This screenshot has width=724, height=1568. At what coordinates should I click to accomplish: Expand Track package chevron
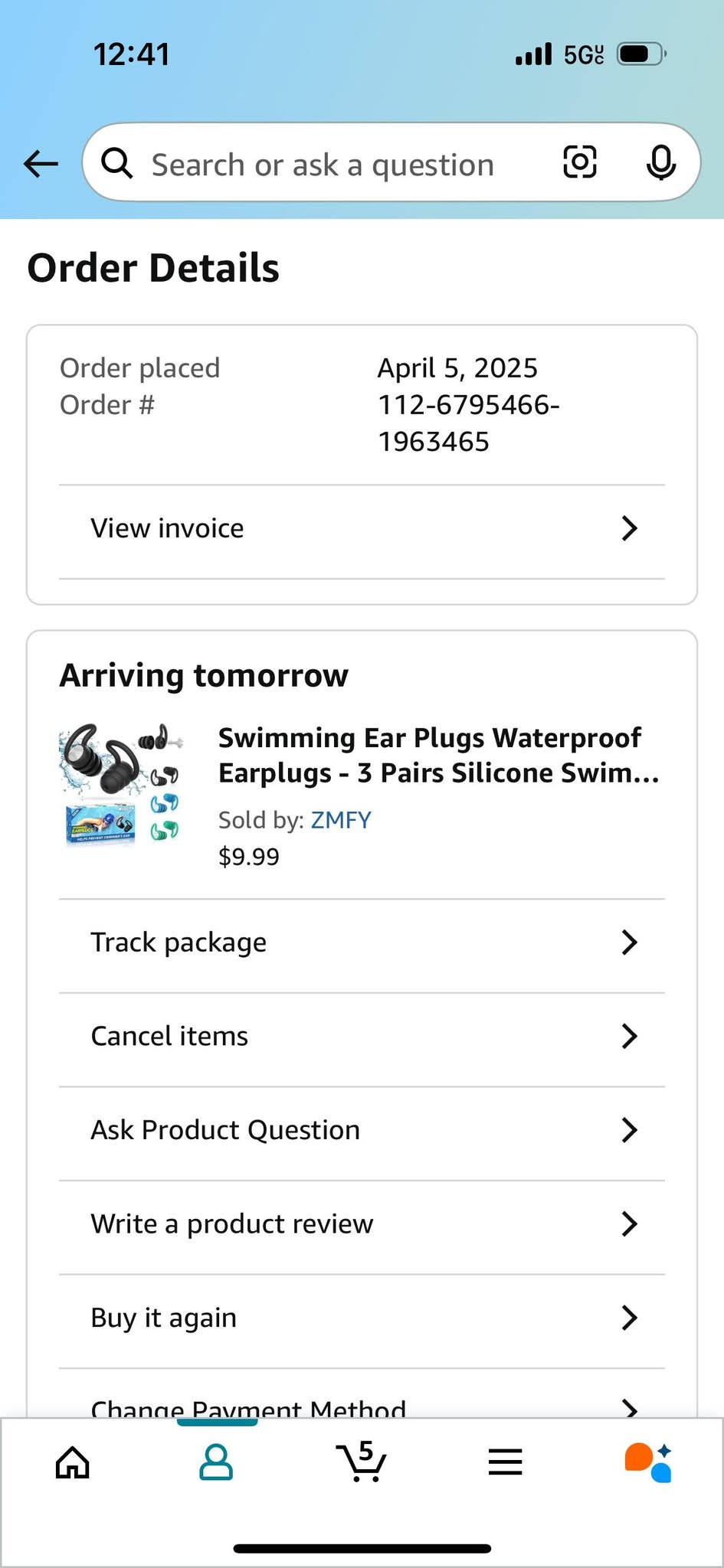(629, 942)
